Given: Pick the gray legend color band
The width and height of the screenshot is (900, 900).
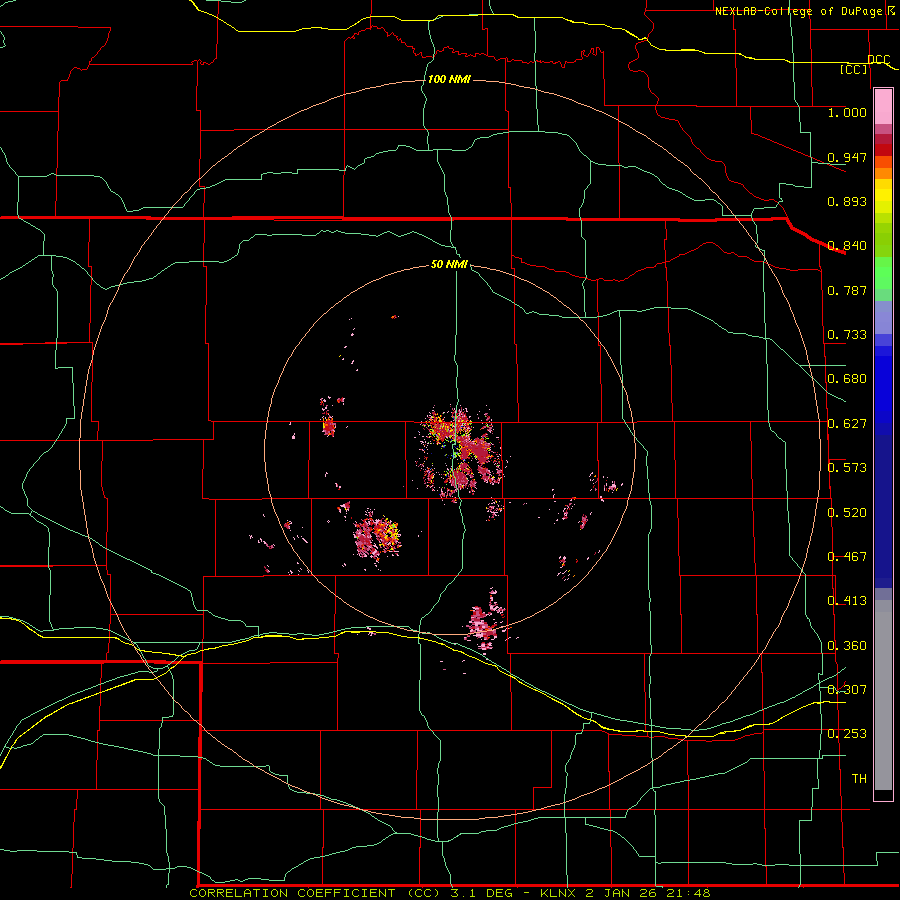Looking at the screenshot, I should pos(883,695).
